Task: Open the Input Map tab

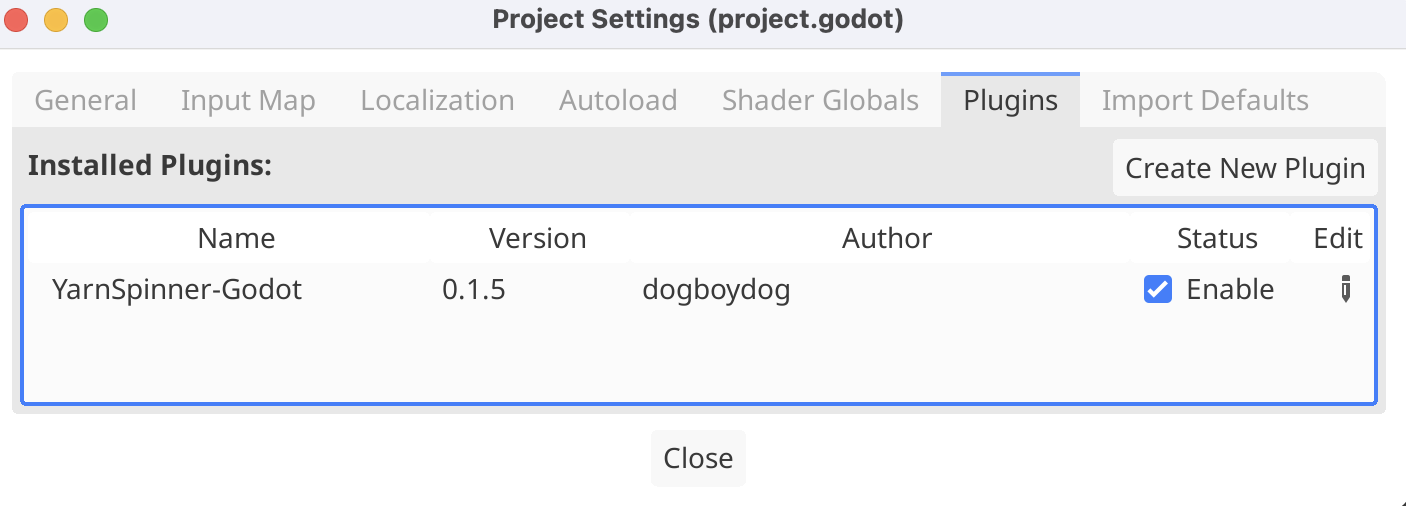Action: pyautogui.click(x=248, y=101)
